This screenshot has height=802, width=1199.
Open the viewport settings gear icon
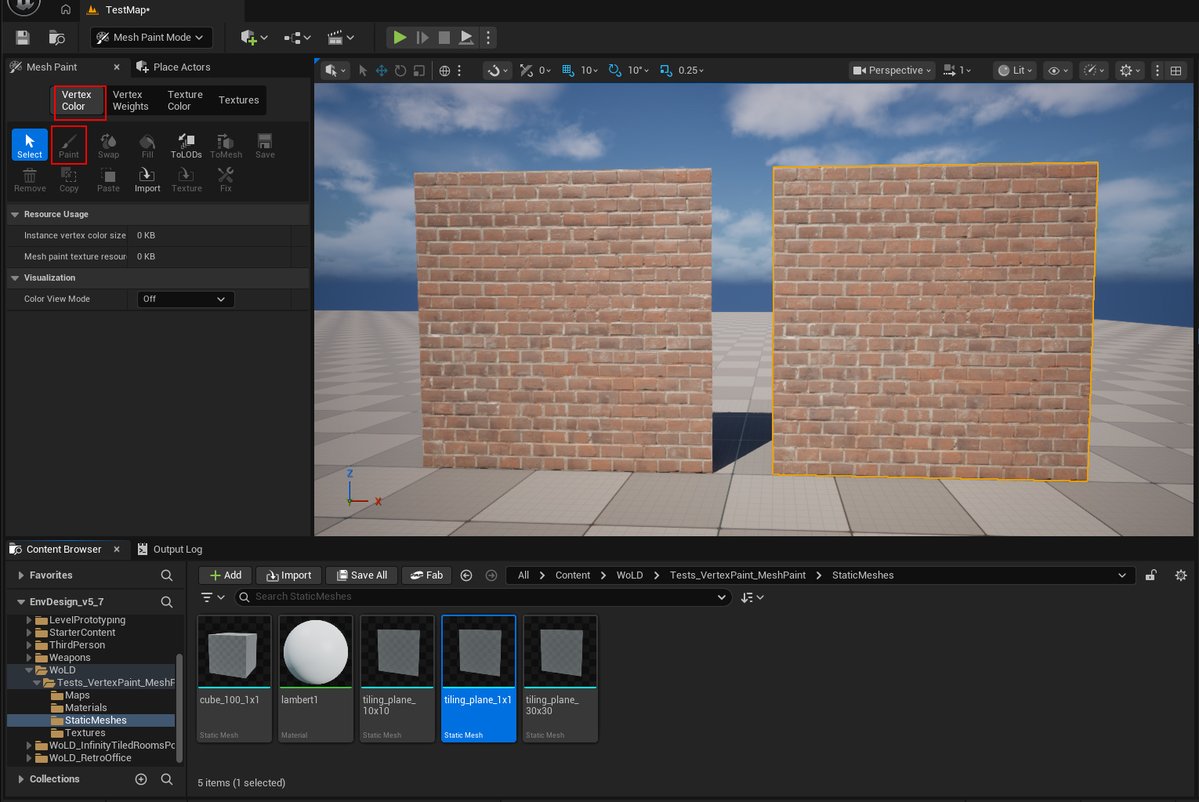click(1128, 70)
